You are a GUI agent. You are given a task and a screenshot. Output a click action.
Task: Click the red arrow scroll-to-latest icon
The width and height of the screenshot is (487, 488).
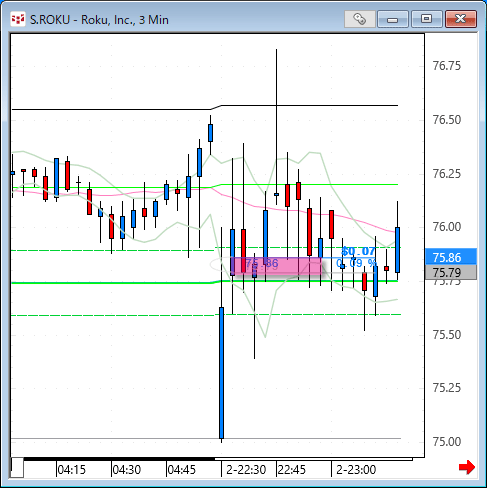pyautogui.click(x=467, y=467)
